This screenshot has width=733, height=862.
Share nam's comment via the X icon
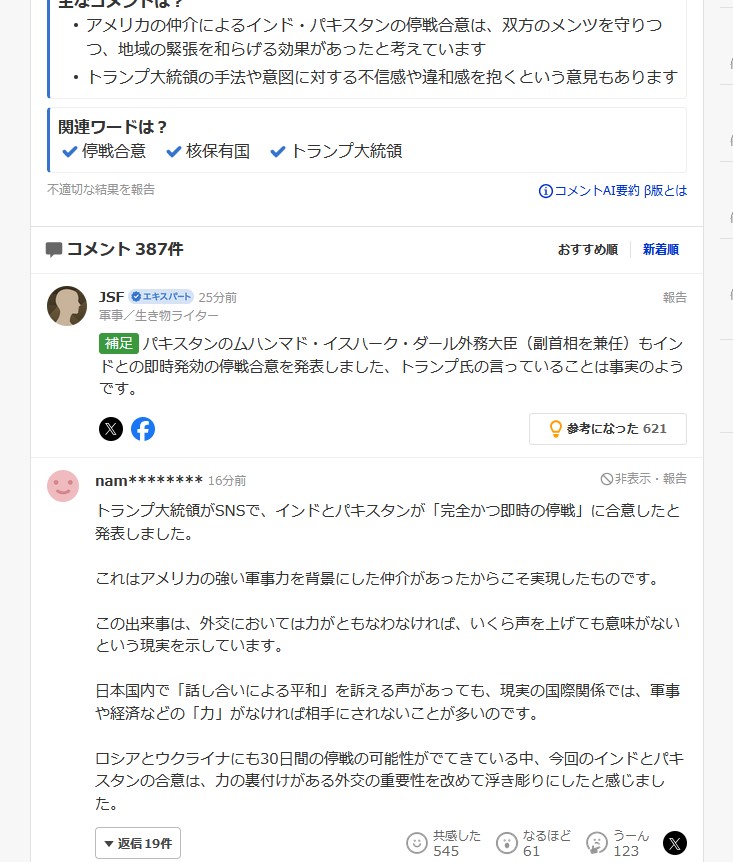click(x=675, y=843)
